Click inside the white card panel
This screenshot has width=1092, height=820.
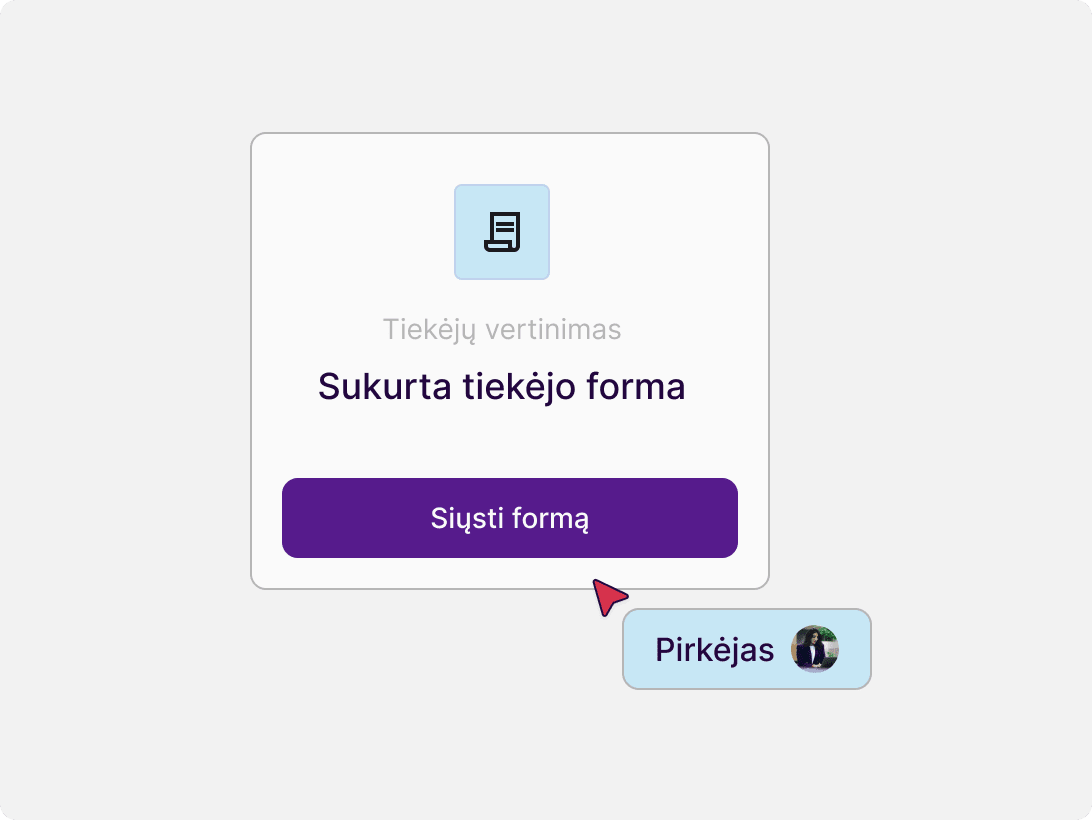click(509, 440)
